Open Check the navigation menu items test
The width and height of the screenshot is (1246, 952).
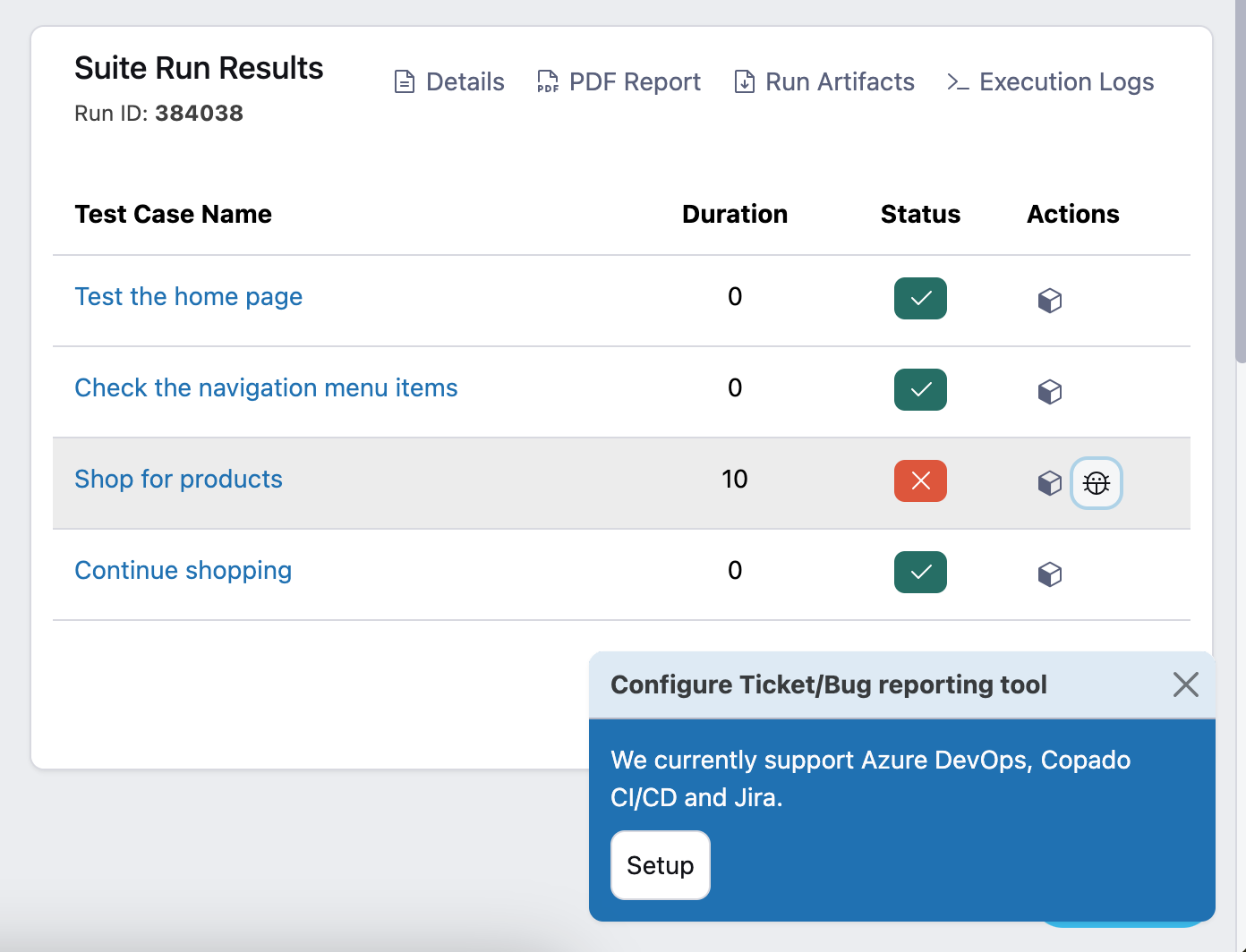[266, 388]
